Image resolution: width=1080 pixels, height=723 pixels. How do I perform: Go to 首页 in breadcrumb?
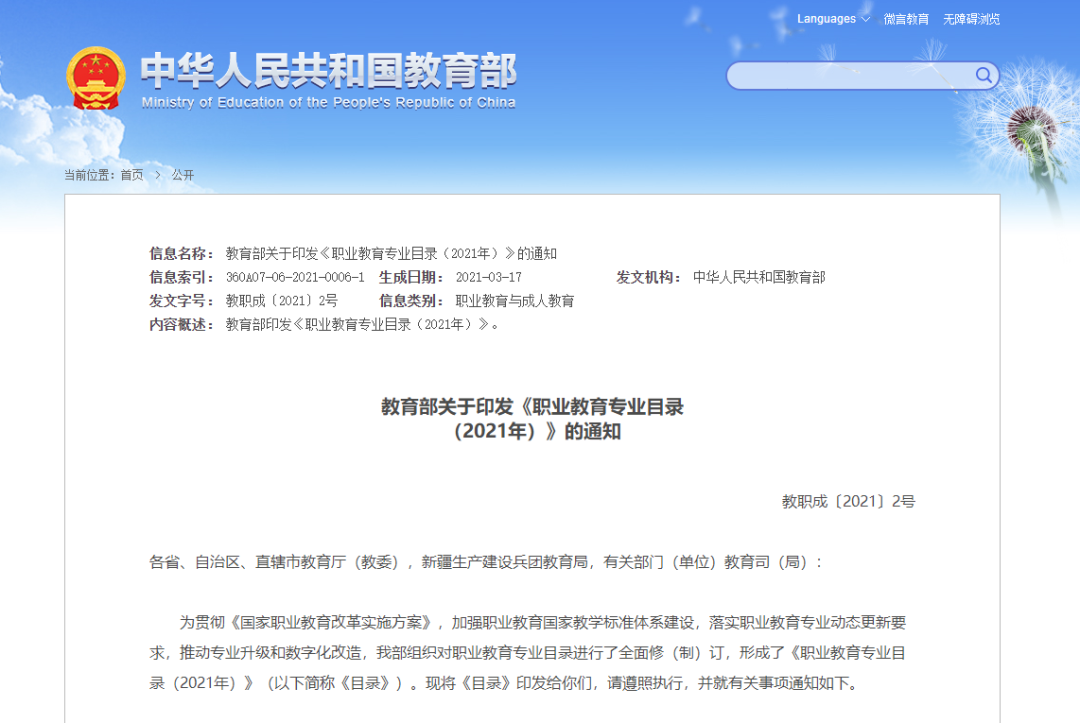tap(132, 175)
